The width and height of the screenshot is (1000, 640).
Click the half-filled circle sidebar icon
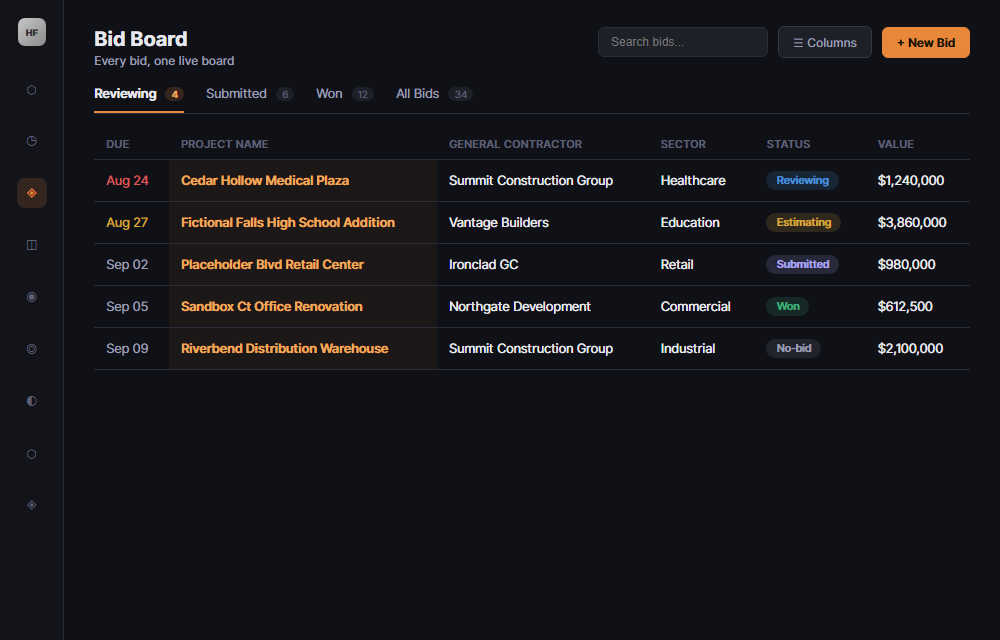pos(31,400)
